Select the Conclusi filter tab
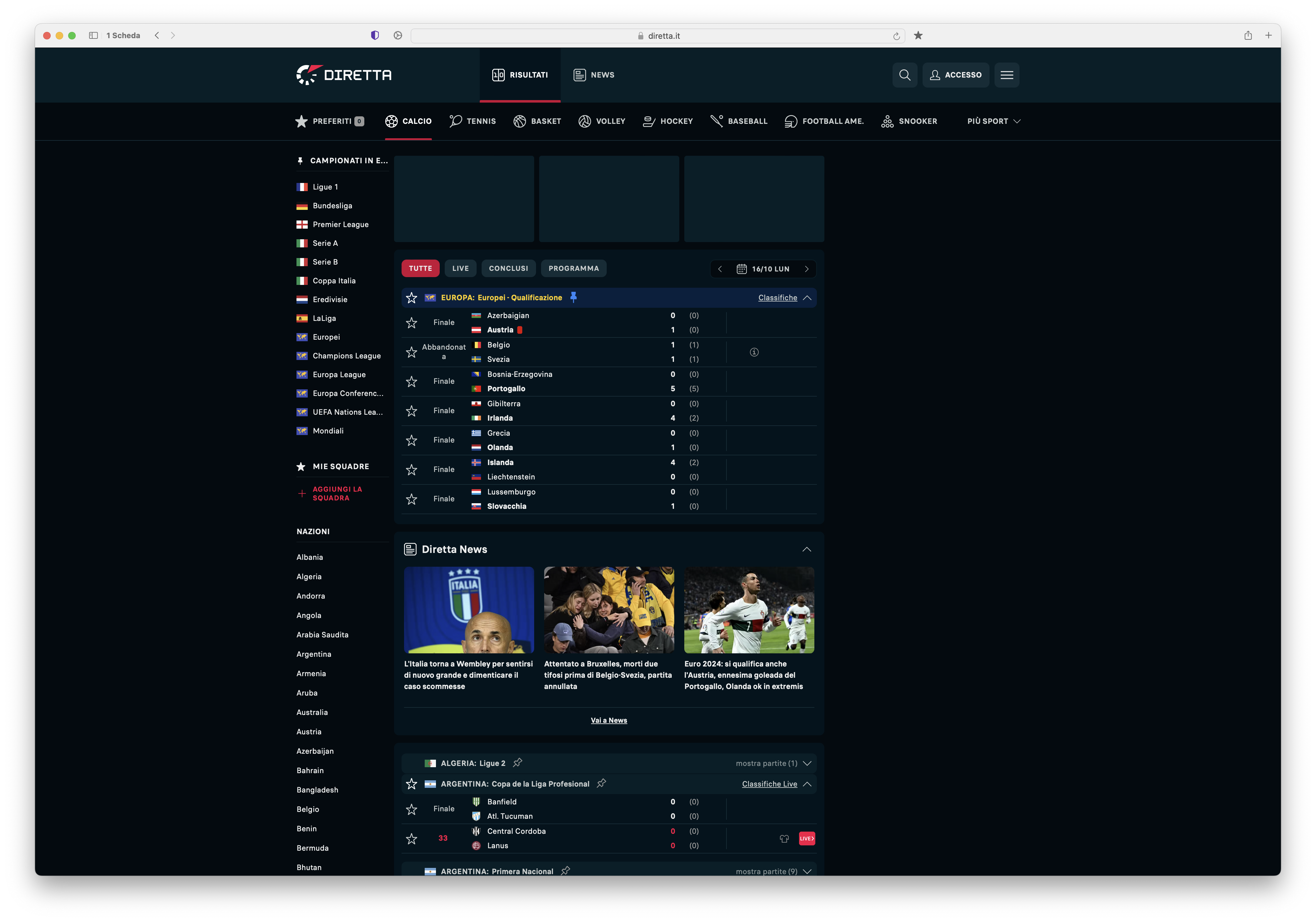1316x922 pixels. tap(509, 268)
